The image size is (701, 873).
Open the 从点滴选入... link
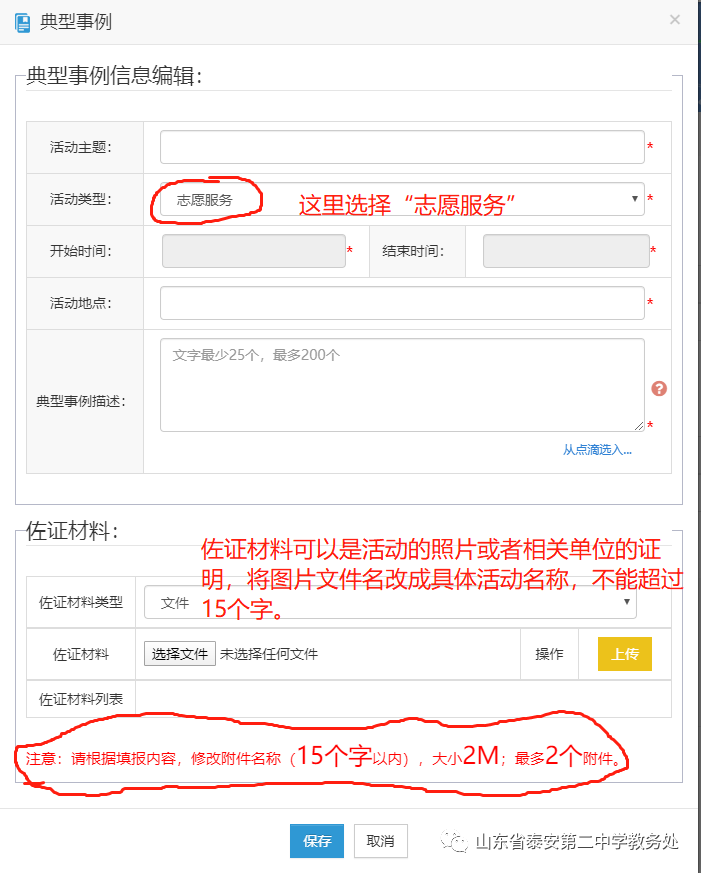pos(597,450)
